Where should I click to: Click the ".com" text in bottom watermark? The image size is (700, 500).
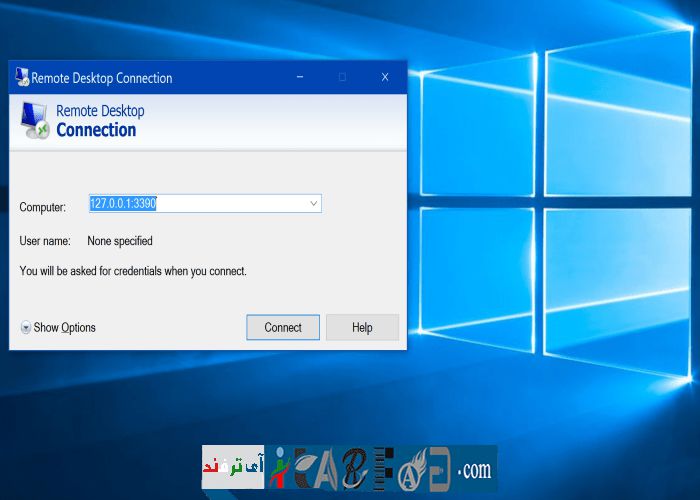[x=474, y=469]
